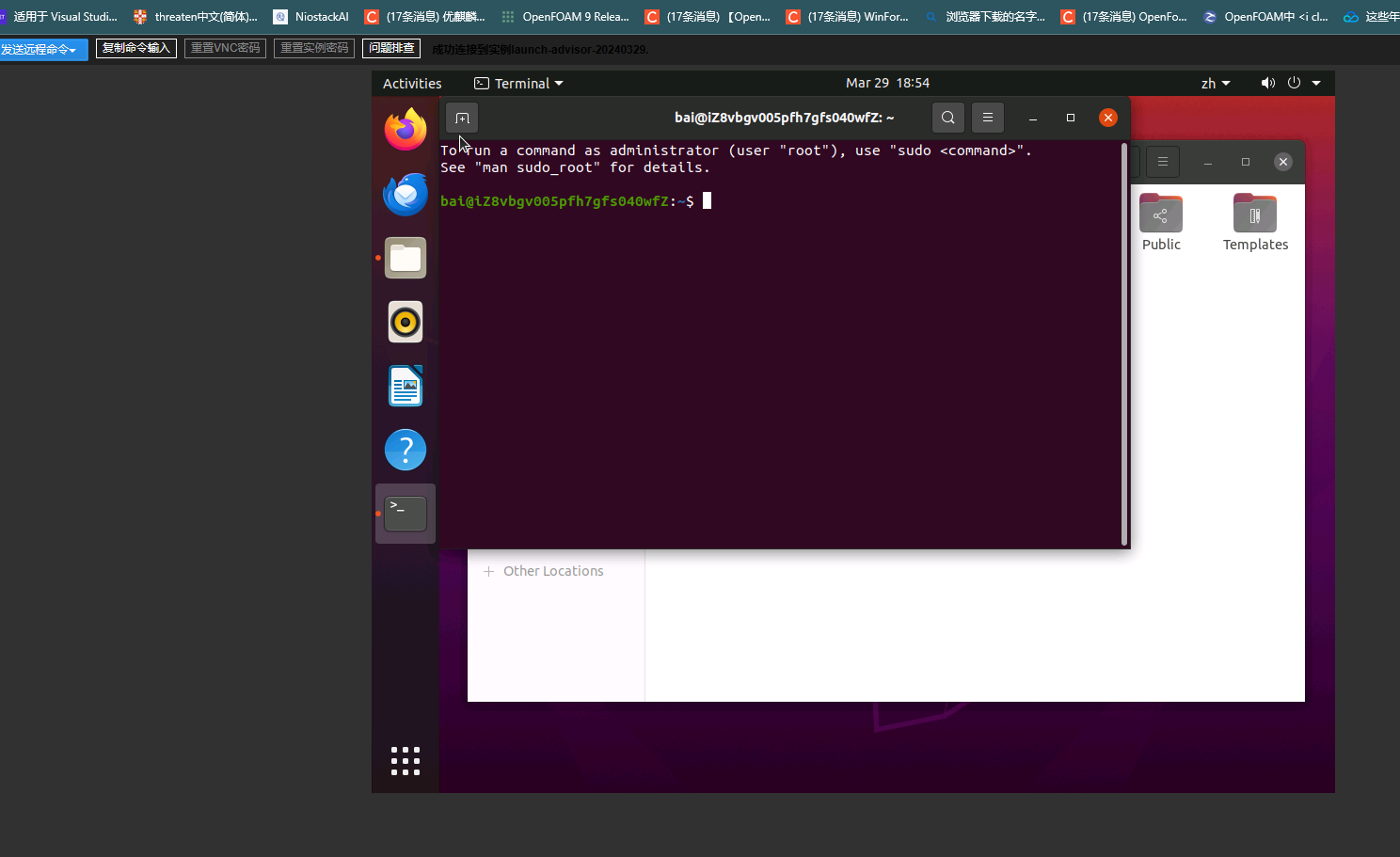Click the 复制命令输入 button
The image size is (1400, 857).
[136, 48]
